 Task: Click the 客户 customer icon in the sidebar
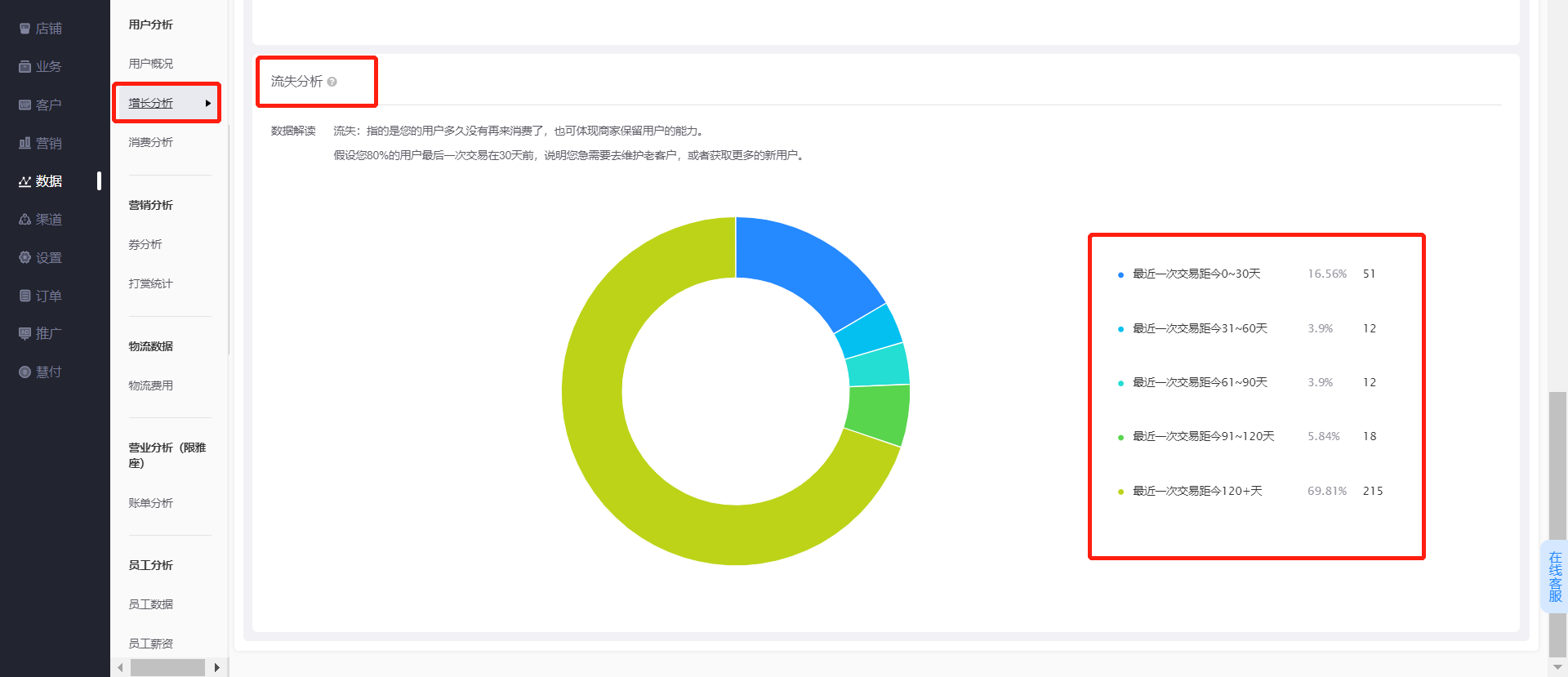coord(25,105)
